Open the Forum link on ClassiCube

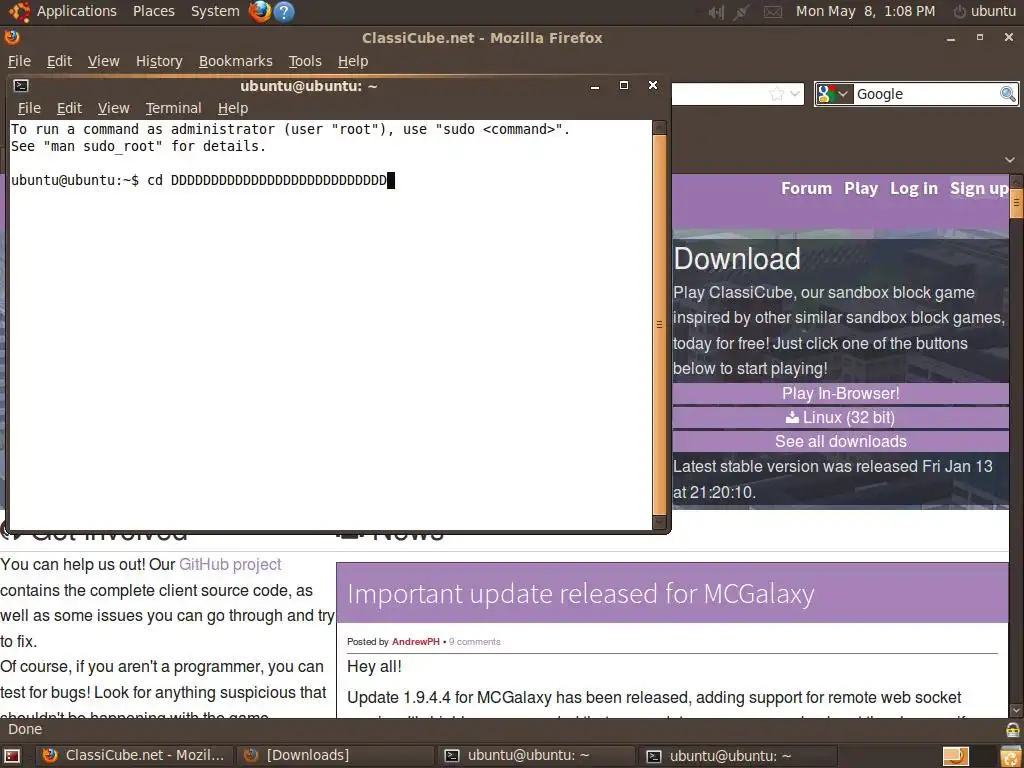[807, 189]
